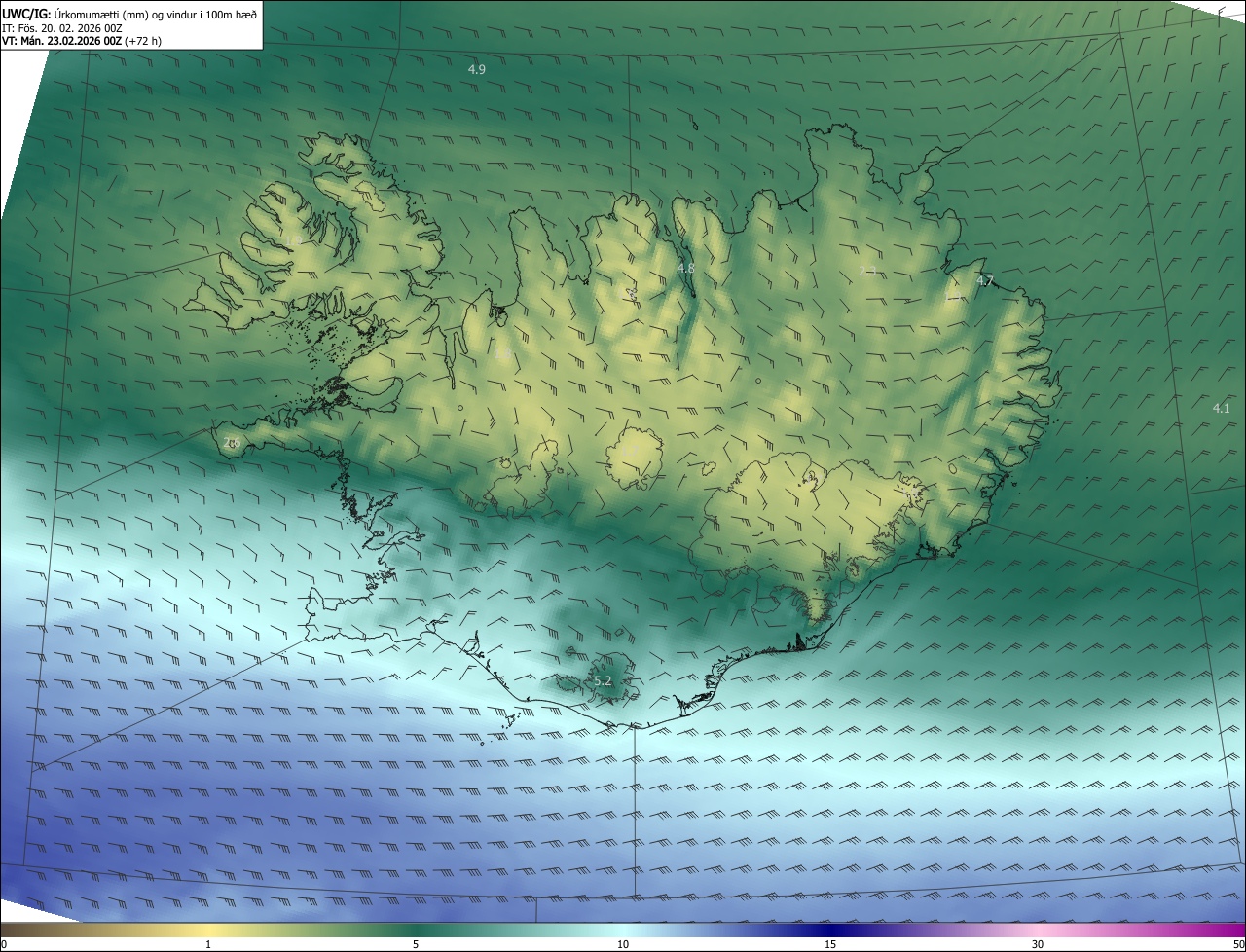Click the 2.3 value label on the map
The width and height of the screenshot is (1246, 952).
pyautogui.click(x=867, y=271)
